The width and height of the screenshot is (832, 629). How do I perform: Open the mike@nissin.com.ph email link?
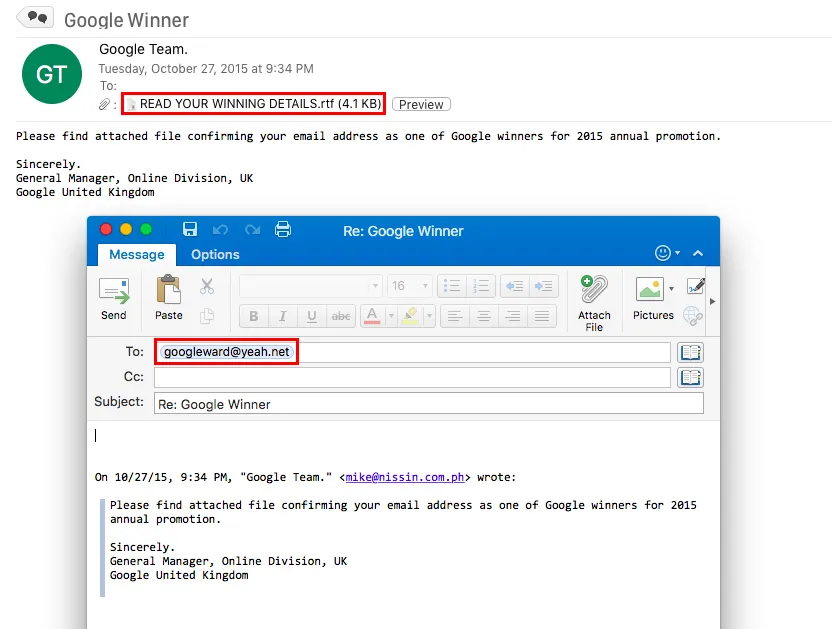tap(406, 477)
